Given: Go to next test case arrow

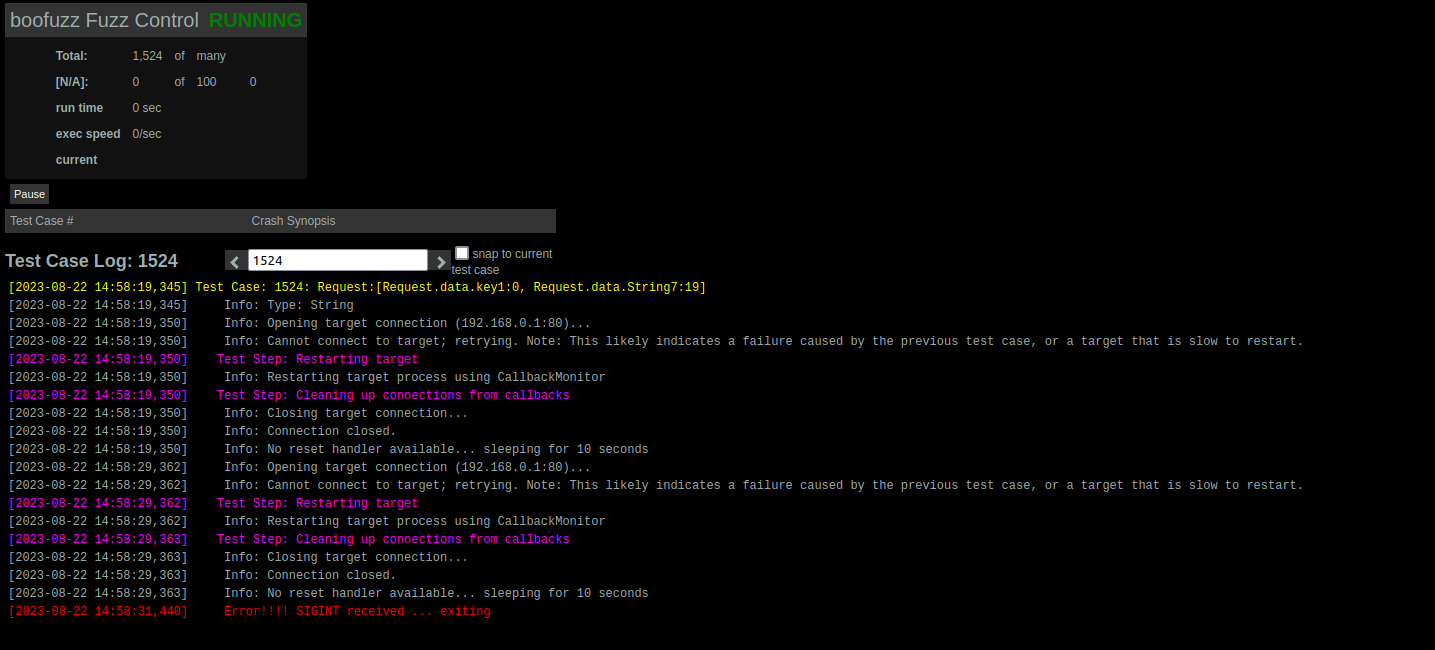Looking at the screenshot, I should (440, 261).
